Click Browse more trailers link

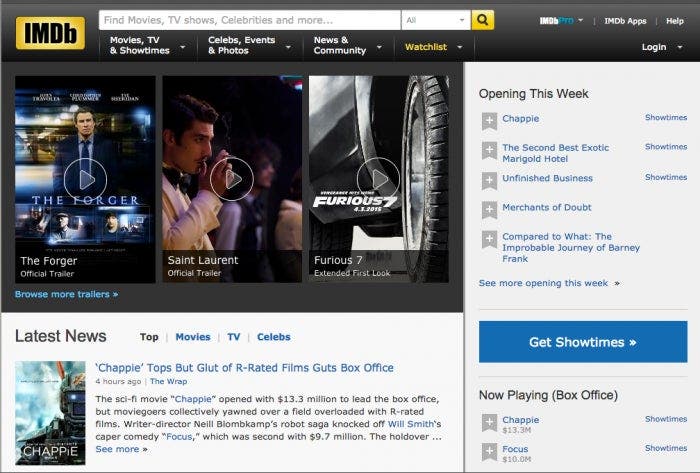click(x=67, y=294)
